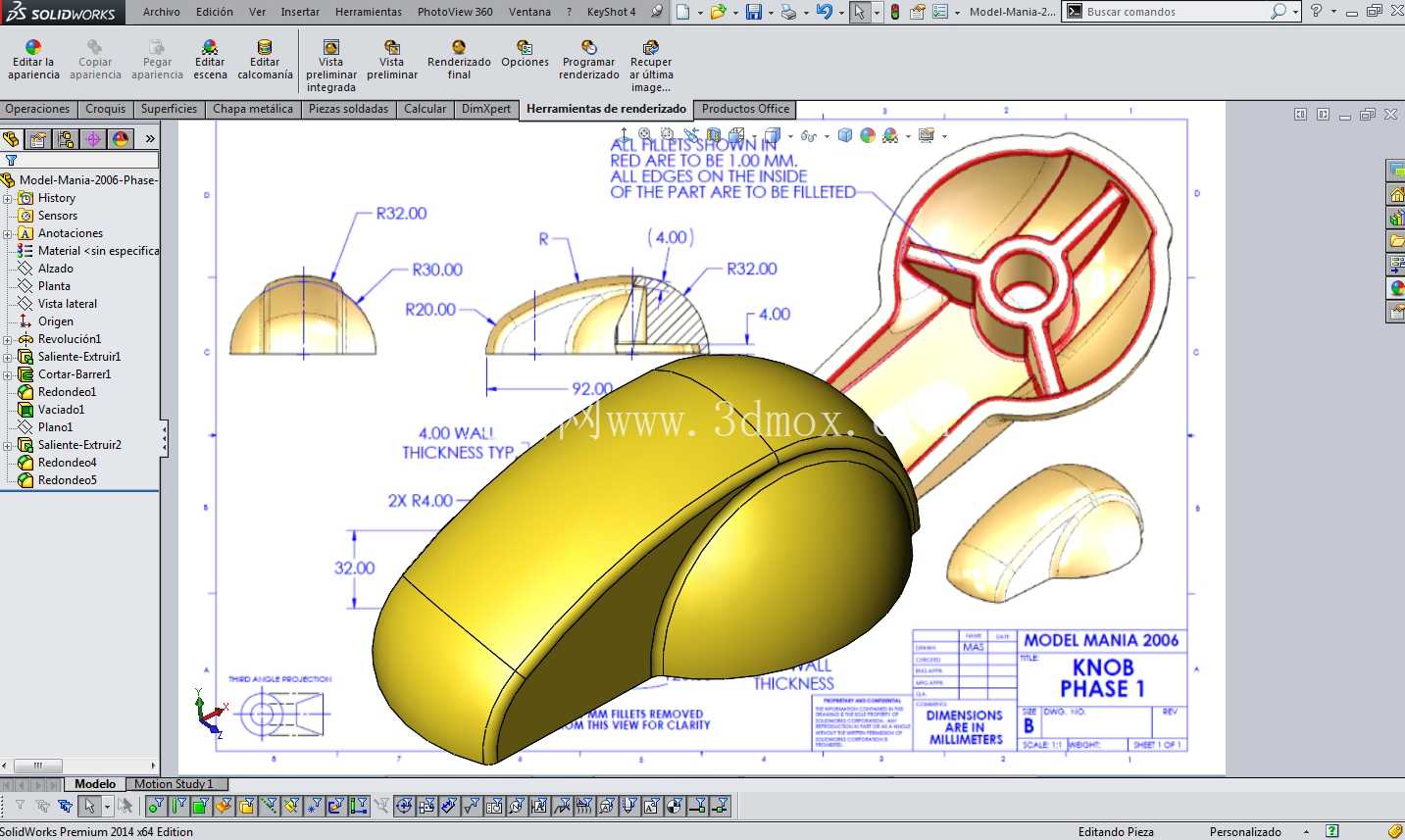Toggle Filter Axes selection filter
This screenshot has width=1405, height=840.
269,806
